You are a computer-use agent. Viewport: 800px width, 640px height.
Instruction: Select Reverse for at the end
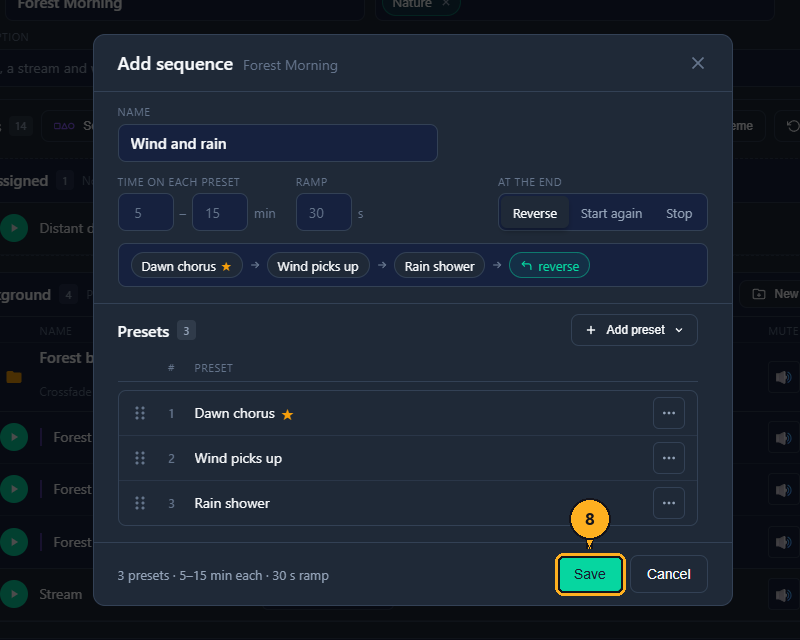[x=534, y=213]
